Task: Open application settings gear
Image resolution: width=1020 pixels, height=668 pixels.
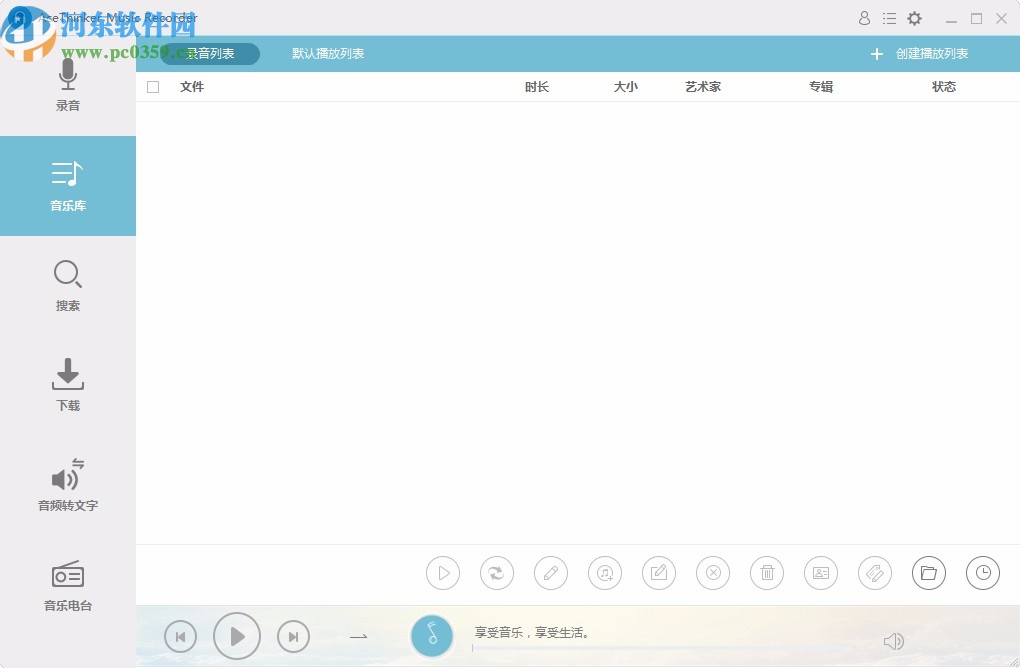Action: (914, 18)
